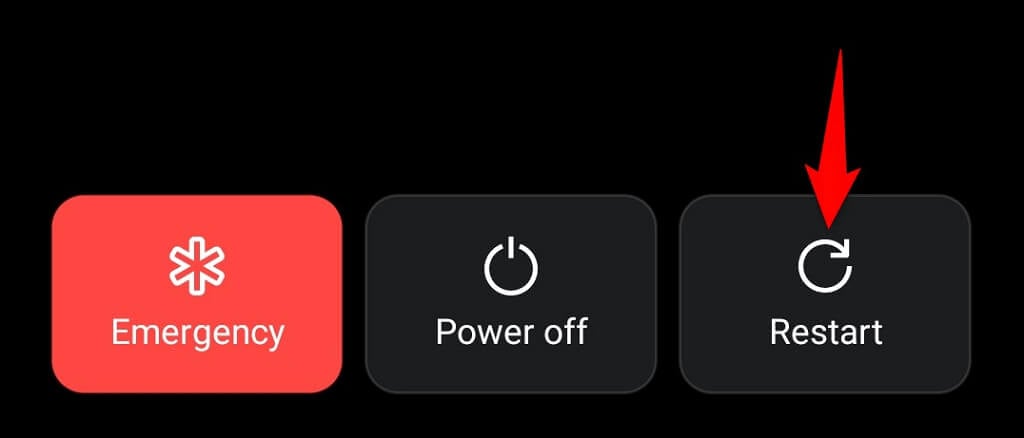Click the "Power off" text label
This screenshot has height=438, width=1024.
coord(511,332)
